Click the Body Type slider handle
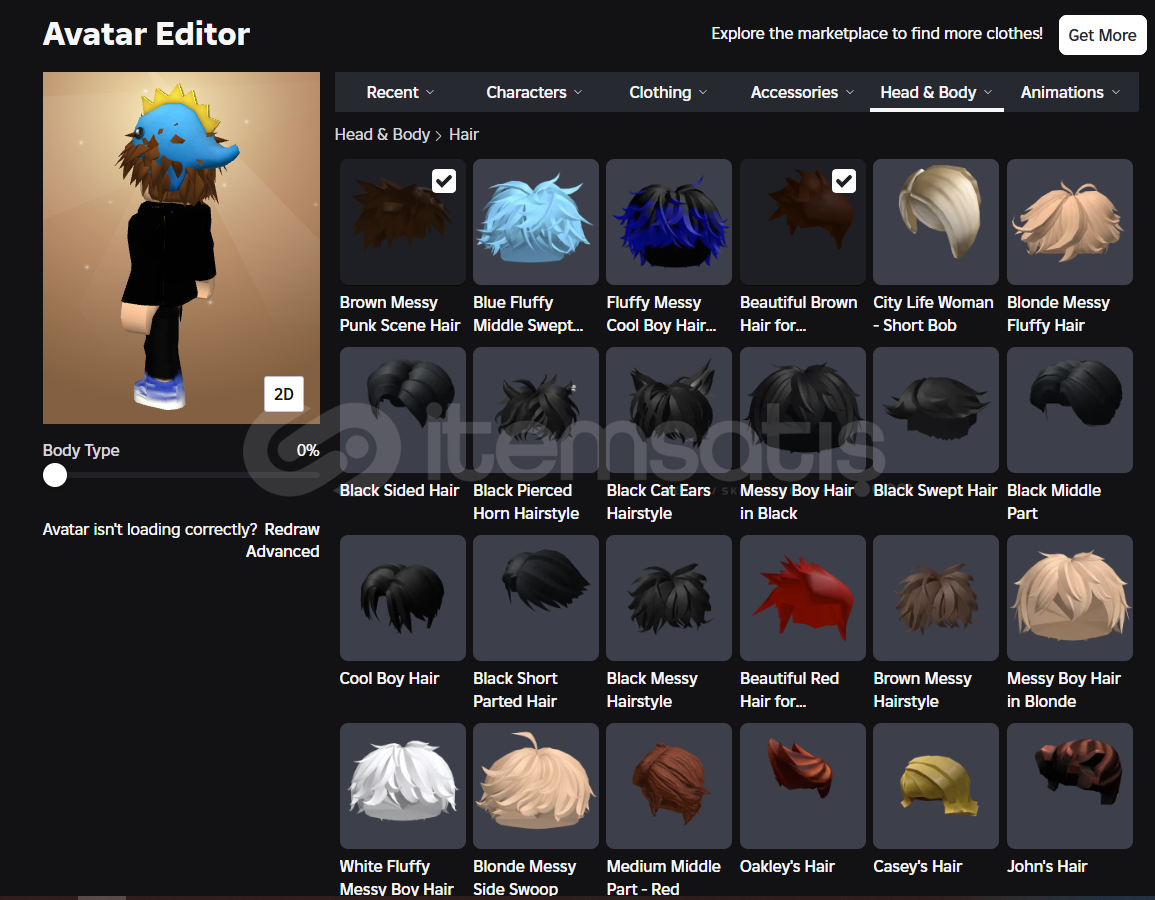The image size is (1155, 900). click(x=55, y=475)
